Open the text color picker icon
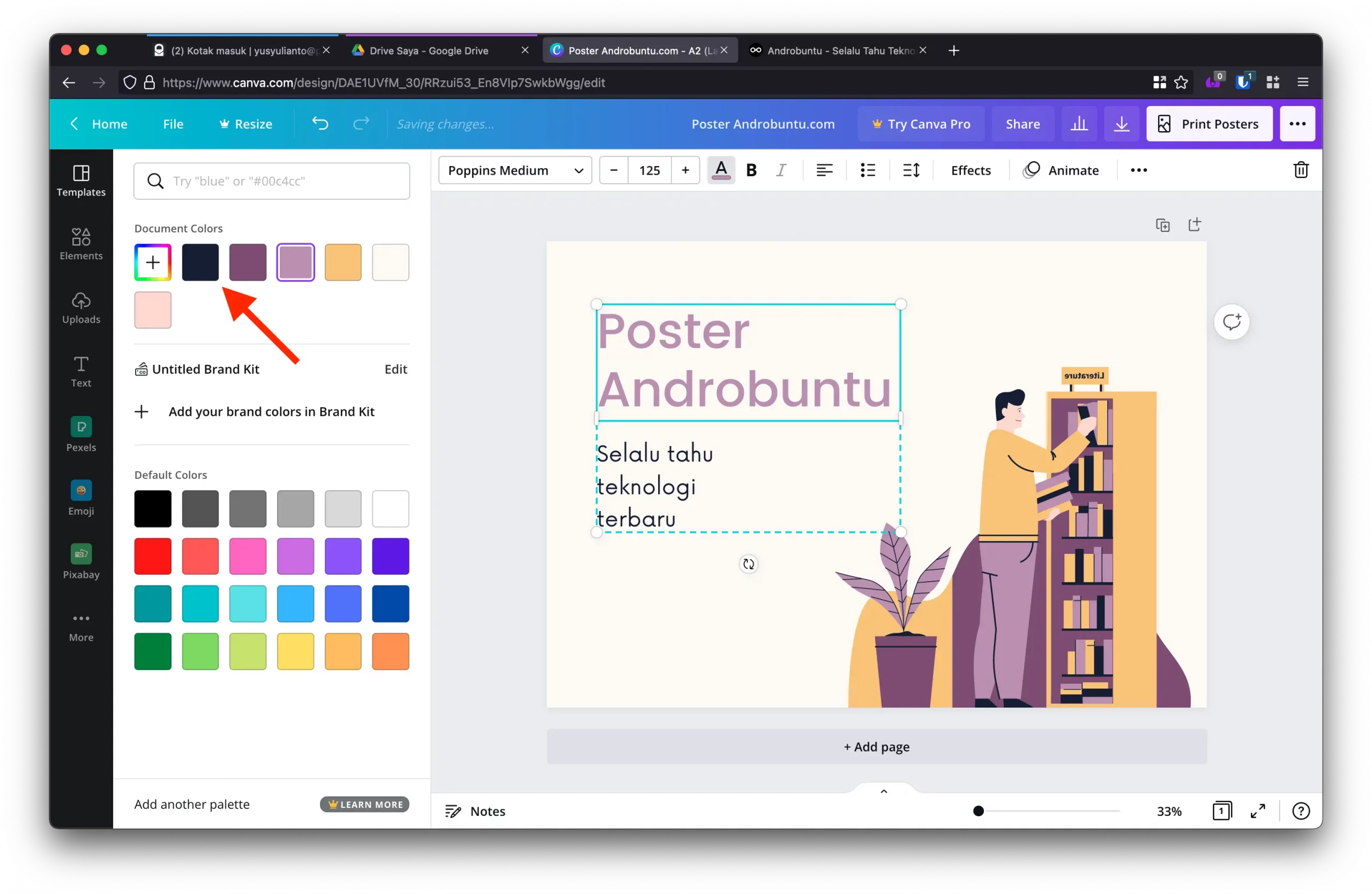 pyautogui.click(x=721, y=170)
